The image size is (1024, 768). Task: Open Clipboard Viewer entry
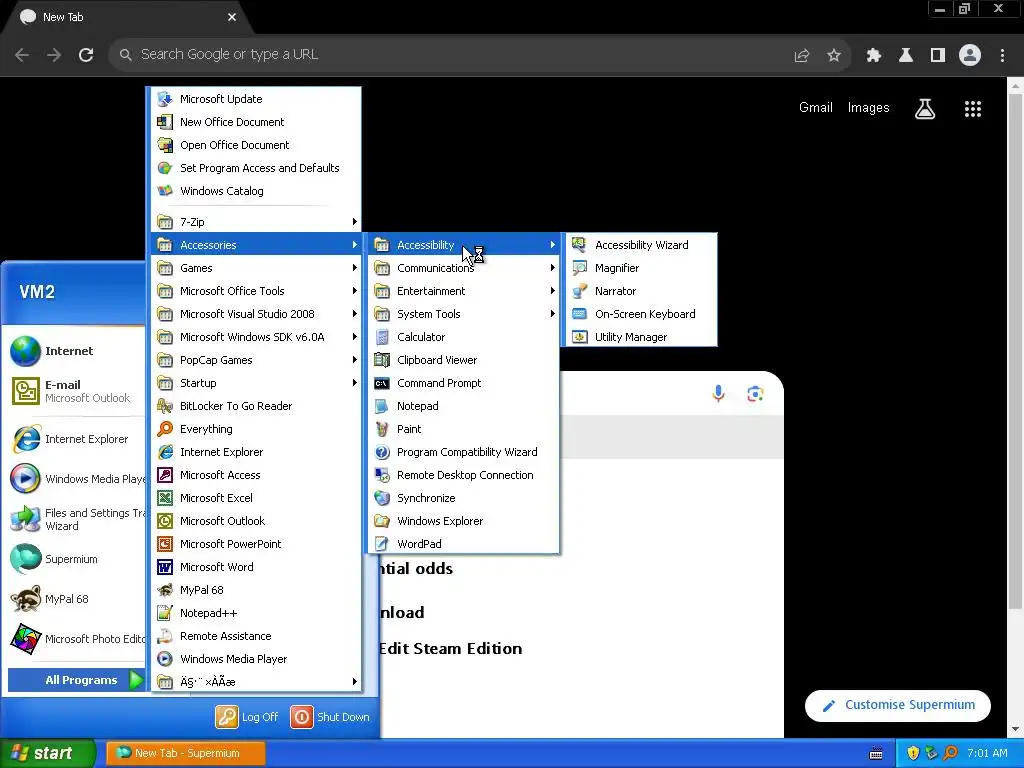(464, 360)
